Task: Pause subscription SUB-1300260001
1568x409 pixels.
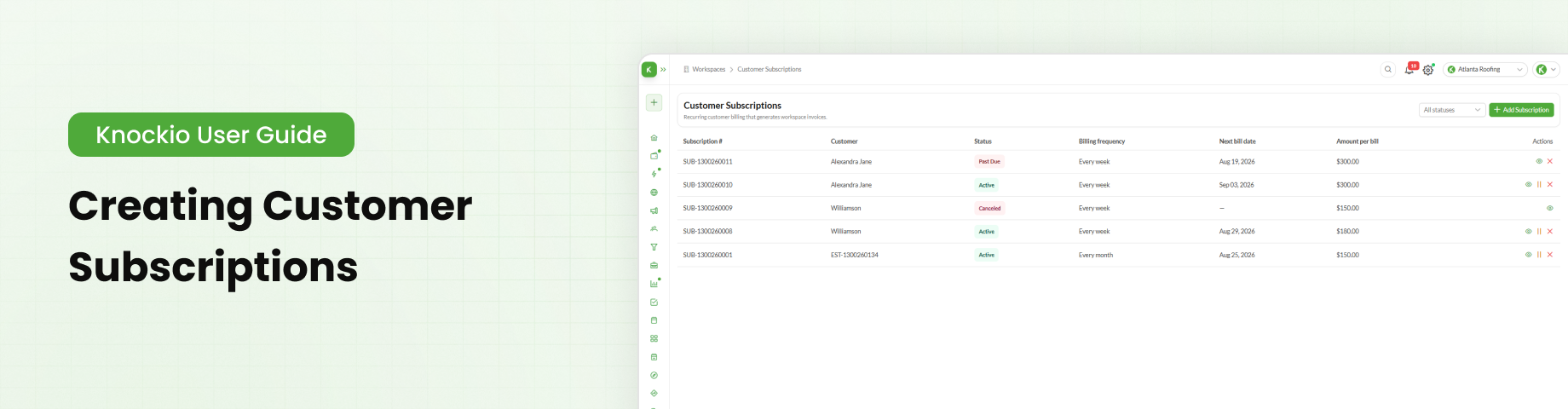Action: 1539,255
